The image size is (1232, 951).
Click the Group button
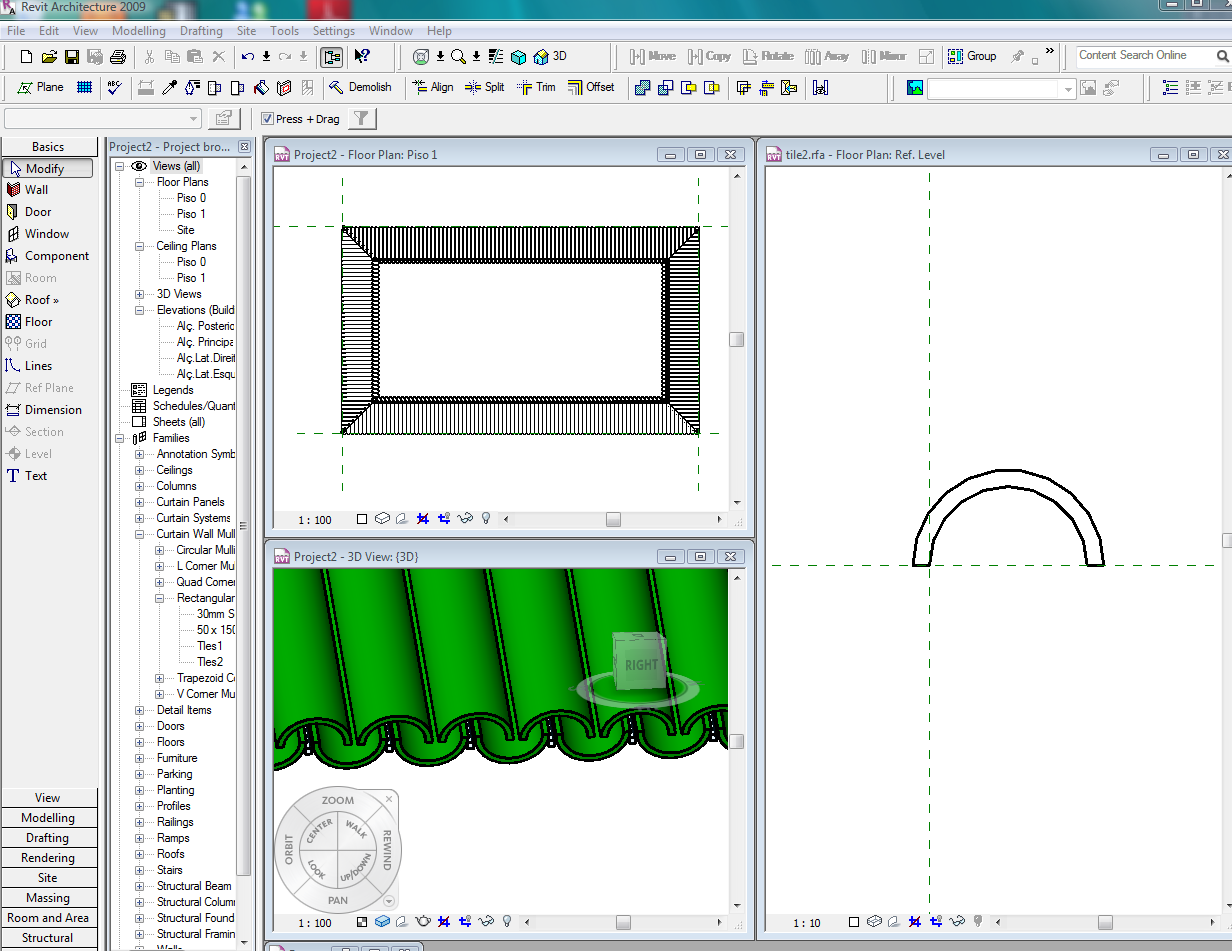[x=972, y=56]
